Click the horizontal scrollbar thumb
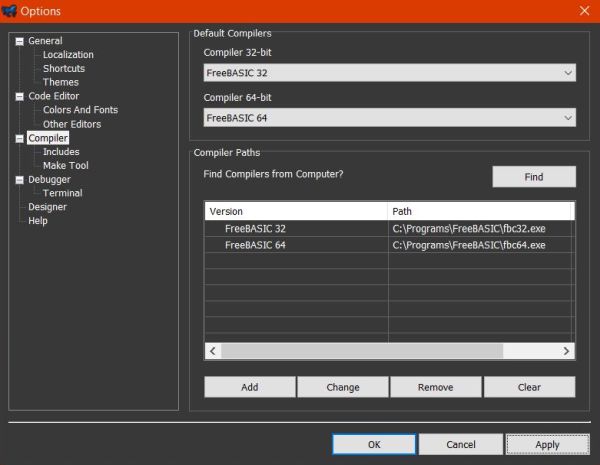 [362, 351]
